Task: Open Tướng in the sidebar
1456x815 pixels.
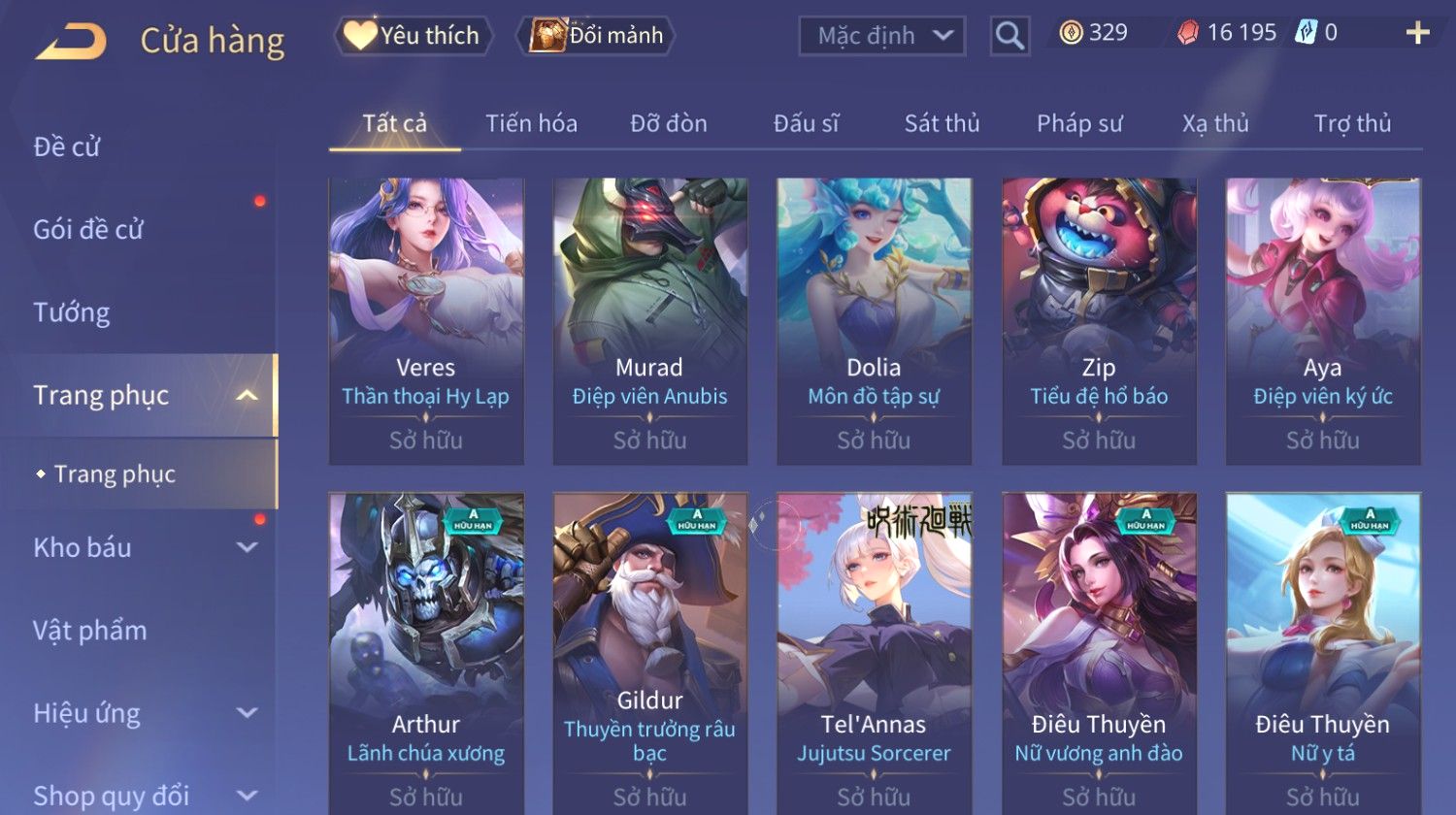Action: (x=72, y=312)
